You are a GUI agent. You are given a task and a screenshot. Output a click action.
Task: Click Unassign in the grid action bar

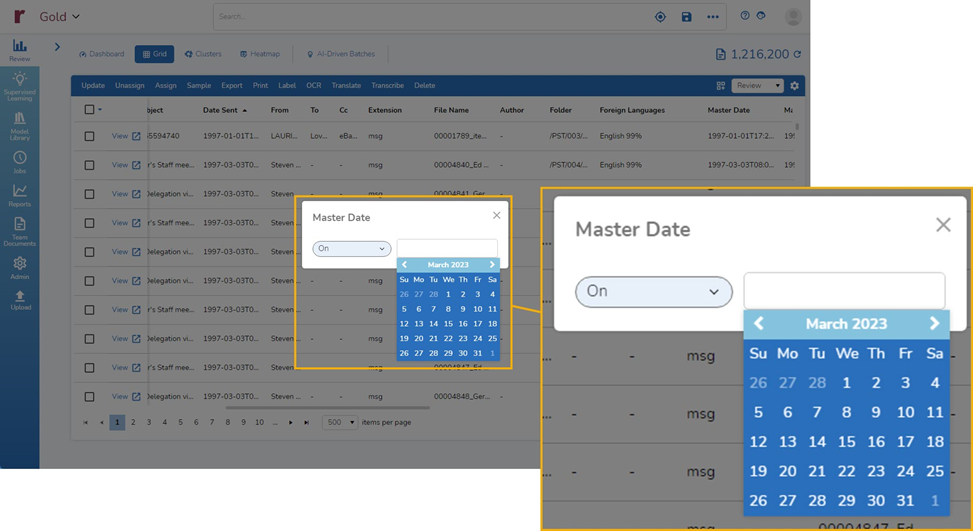click(130, 86)
